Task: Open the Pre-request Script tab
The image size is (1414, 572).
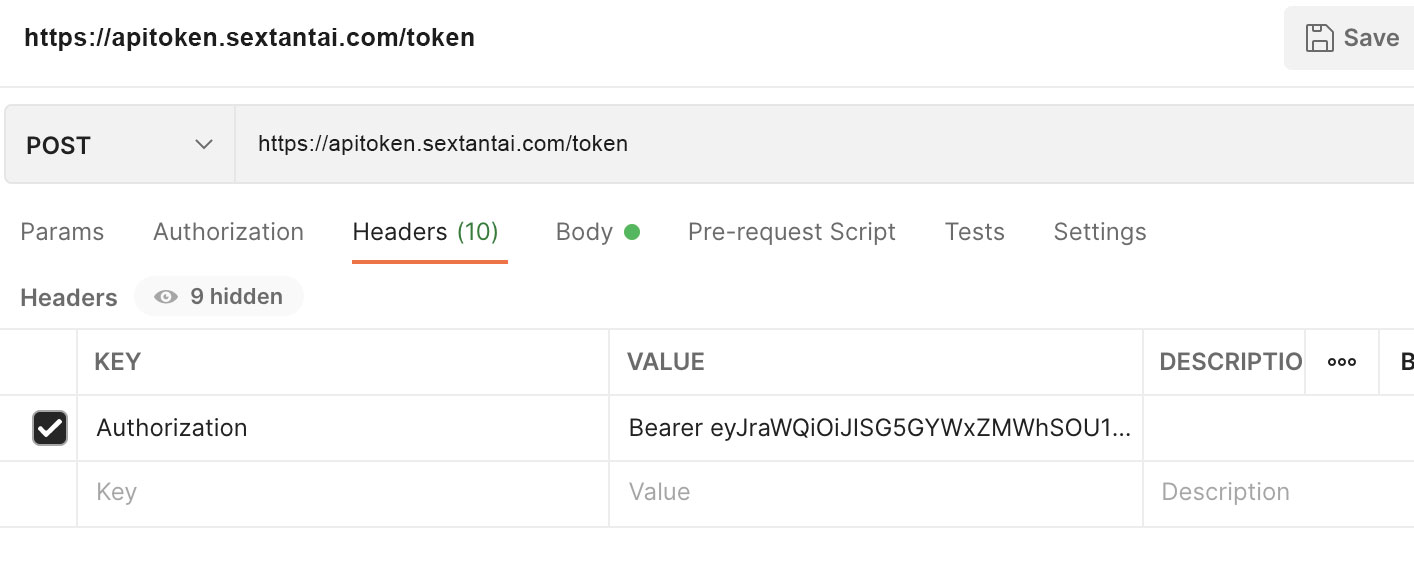Action: tap(791, 232)
